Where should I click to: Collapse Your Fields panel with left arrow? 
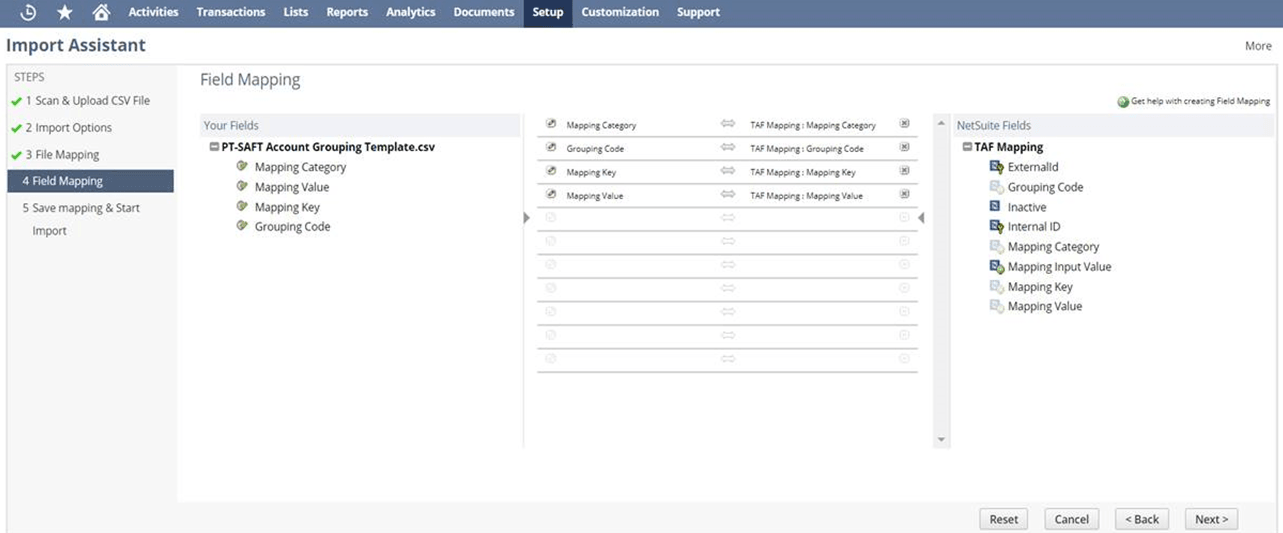point(527,217)
